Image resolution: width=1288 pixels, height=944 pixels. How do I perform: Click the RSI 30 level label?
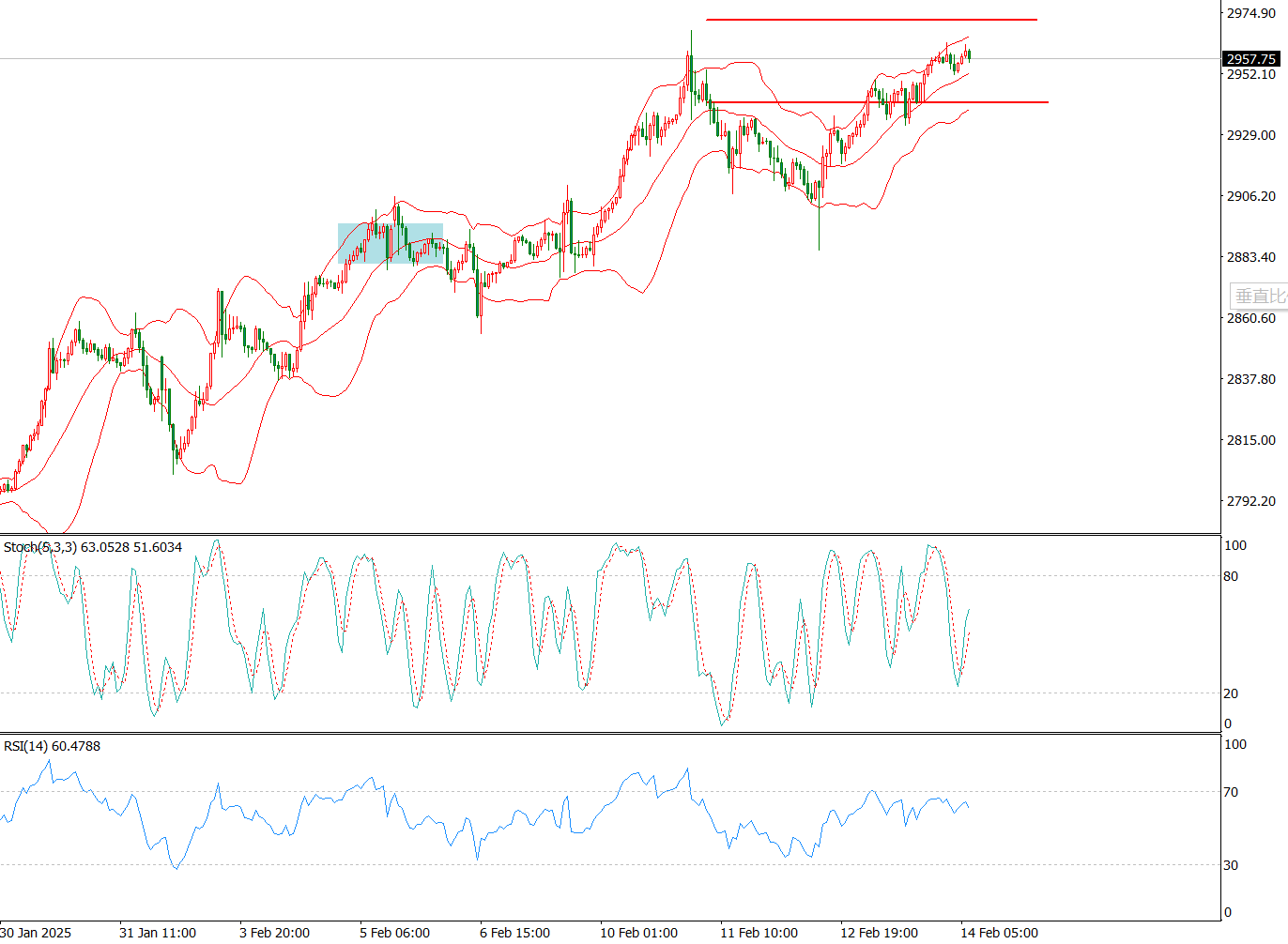(1231, 865)
